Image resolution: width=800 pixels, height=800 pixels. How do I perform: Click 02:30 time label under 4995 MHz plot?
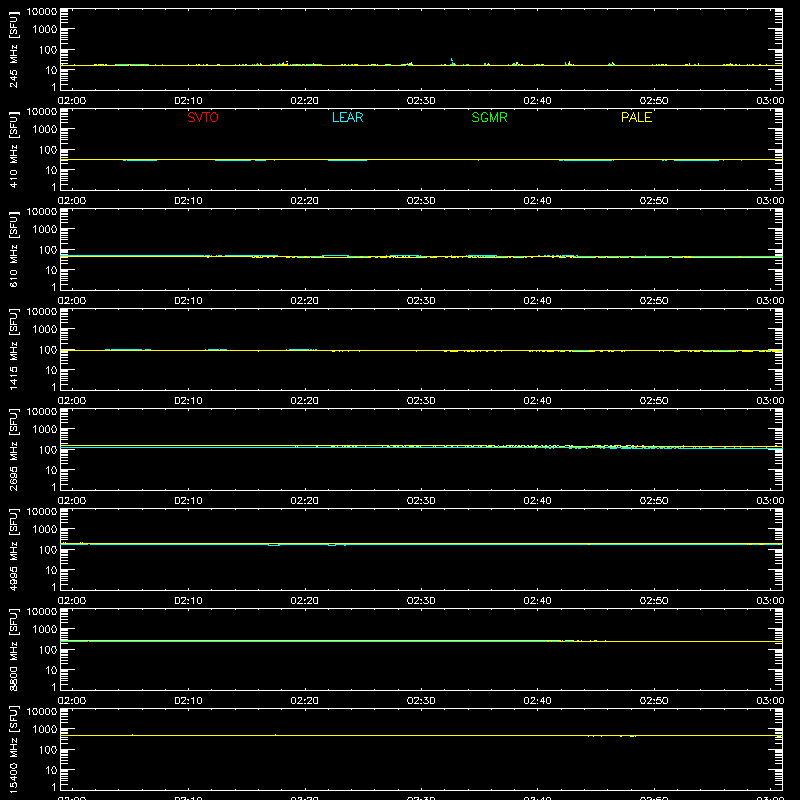click(x=421, y=601)
